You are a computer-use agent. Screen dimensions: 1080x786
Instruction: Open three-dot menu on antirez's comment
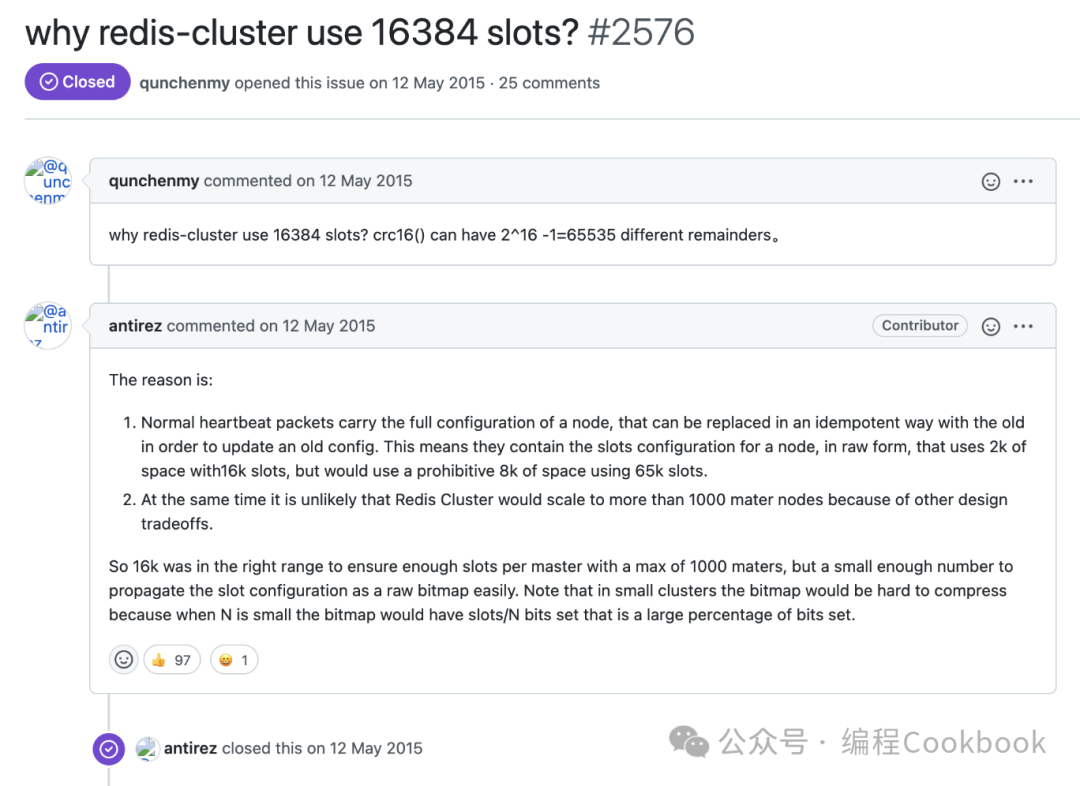[x=1023, y=326]
